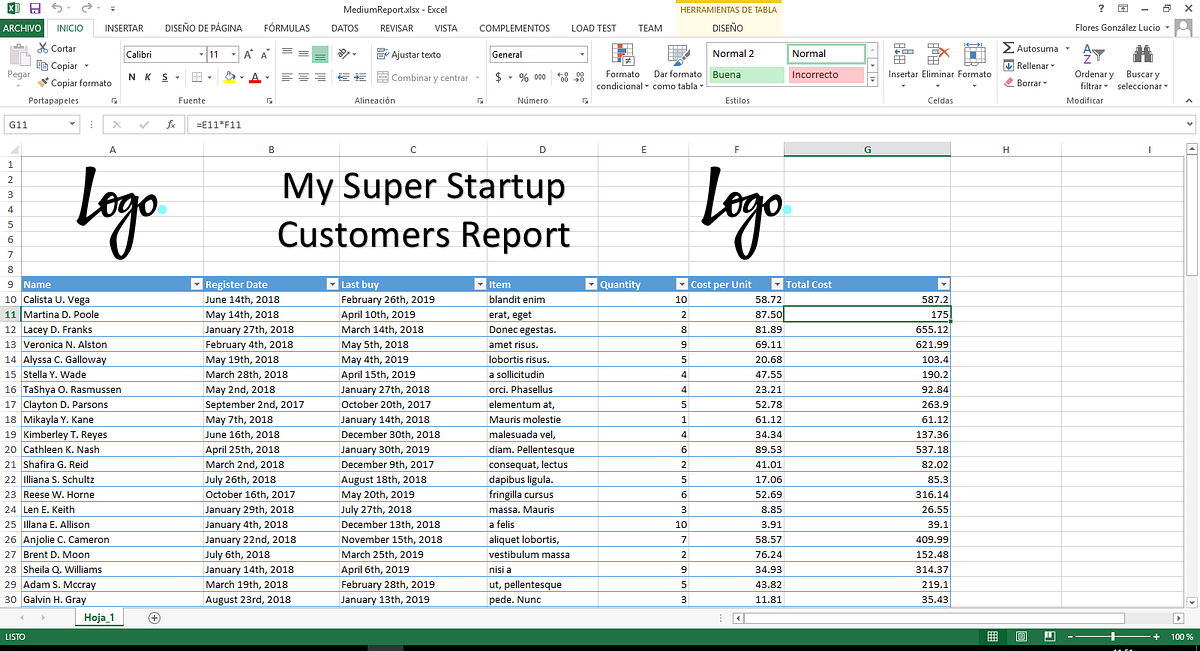This screenshot has height=651, width=1200.
Task: Switch to the INSERTAR ribbon tab
Action: click(x=125, y=28)
